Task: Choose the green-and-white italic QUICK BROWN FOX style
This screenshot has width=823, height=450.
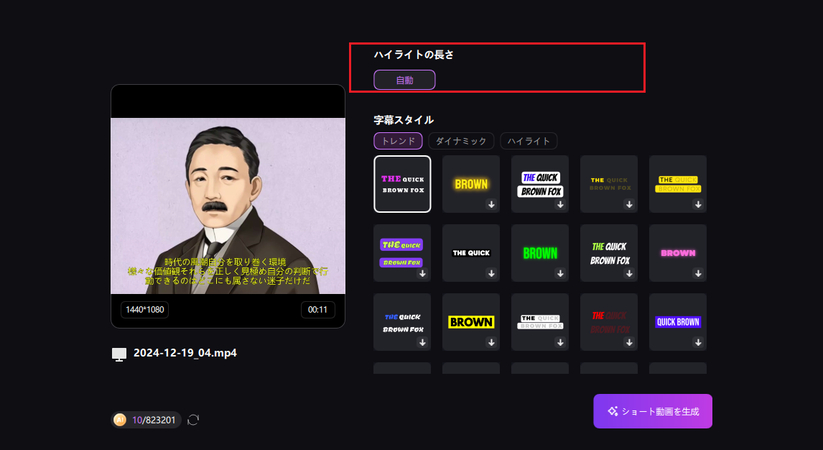Action: pyautogui.click(x=609, y=253)
